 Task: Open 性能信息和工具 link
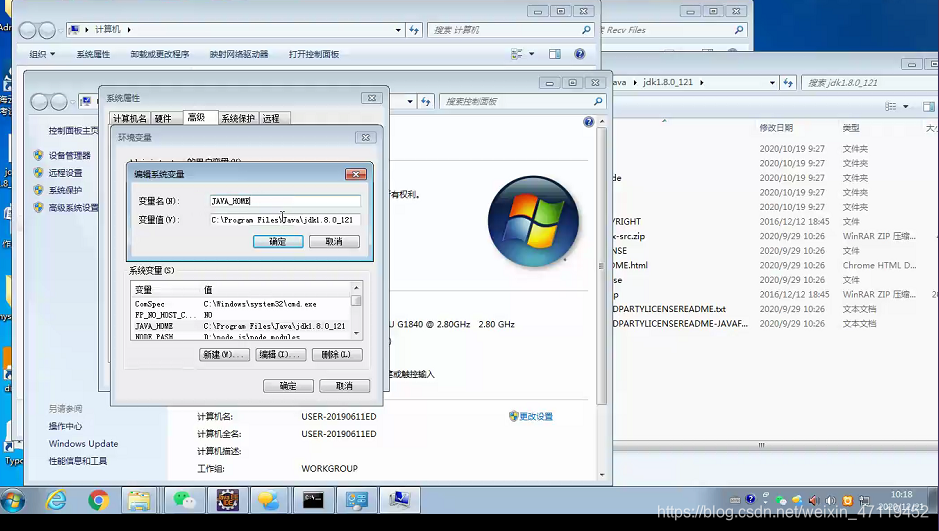[78, 461]
